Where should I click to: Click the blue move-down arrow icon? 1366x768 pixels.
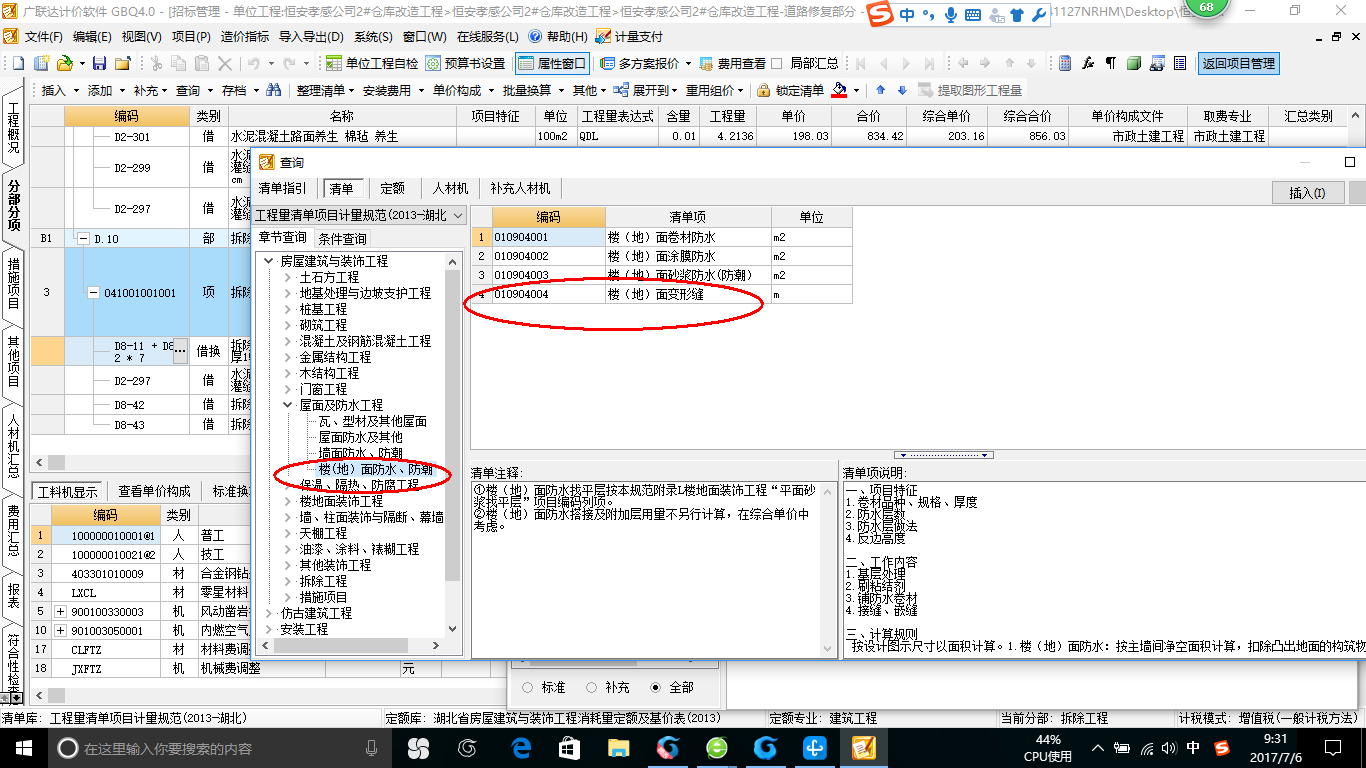[902, 90]
